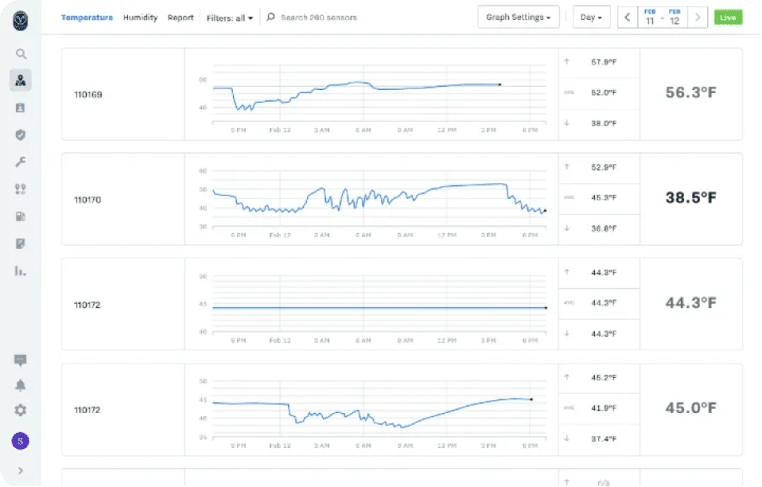Screen dimensions: 762x487
Task: Click the current reading 38.5°F
Action: [x=691, y=197]
